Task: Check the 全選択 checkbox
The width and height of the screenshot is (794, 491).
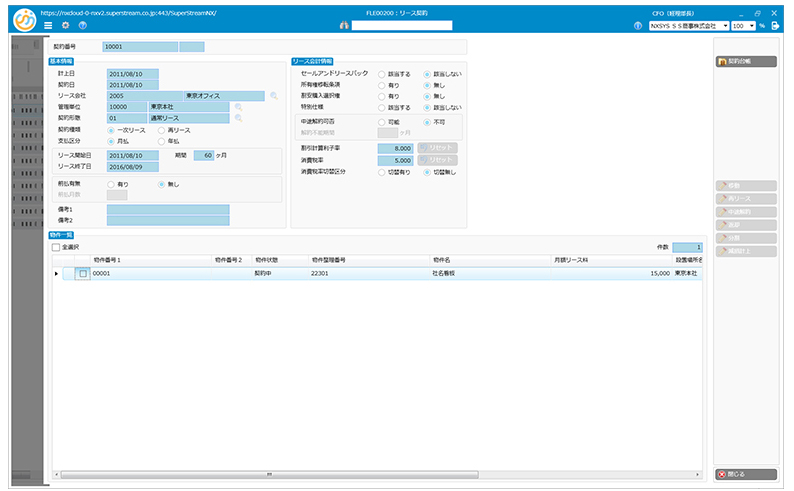Action: [56, 248]
